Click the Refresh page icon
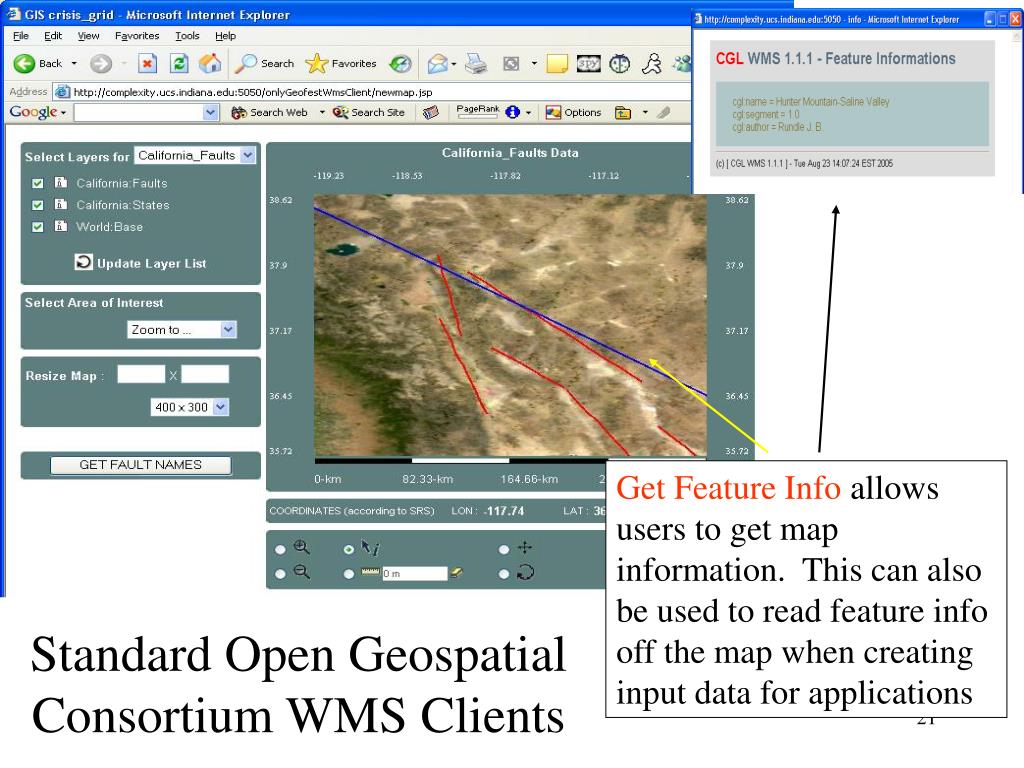Image resolution: width=1024 pixels, height=768 pixels. point(179,63)
